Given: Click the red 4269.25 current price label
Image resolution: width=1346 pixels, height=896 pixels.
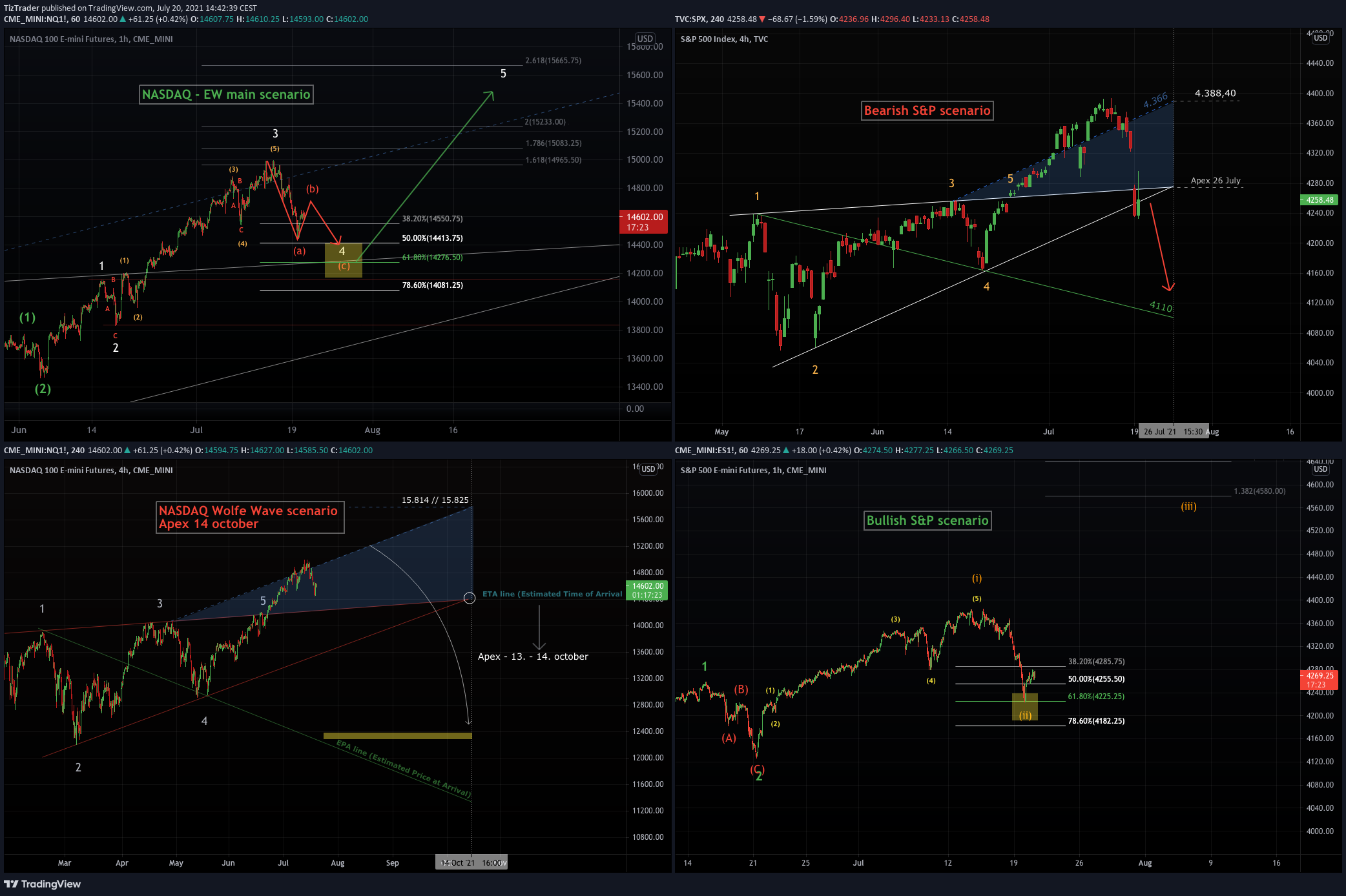Looking at the screenshot, I should [x=1318, y=680].
